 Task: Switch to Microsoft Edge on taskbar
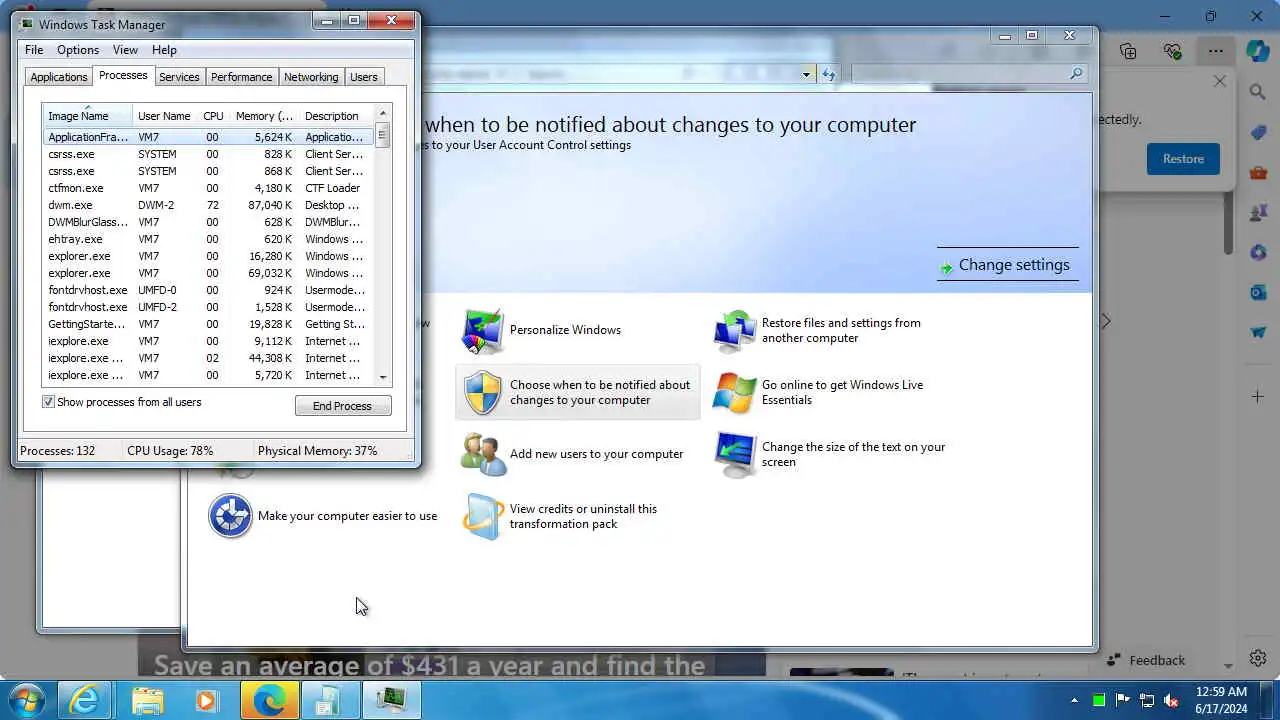[x=269, y=700]
